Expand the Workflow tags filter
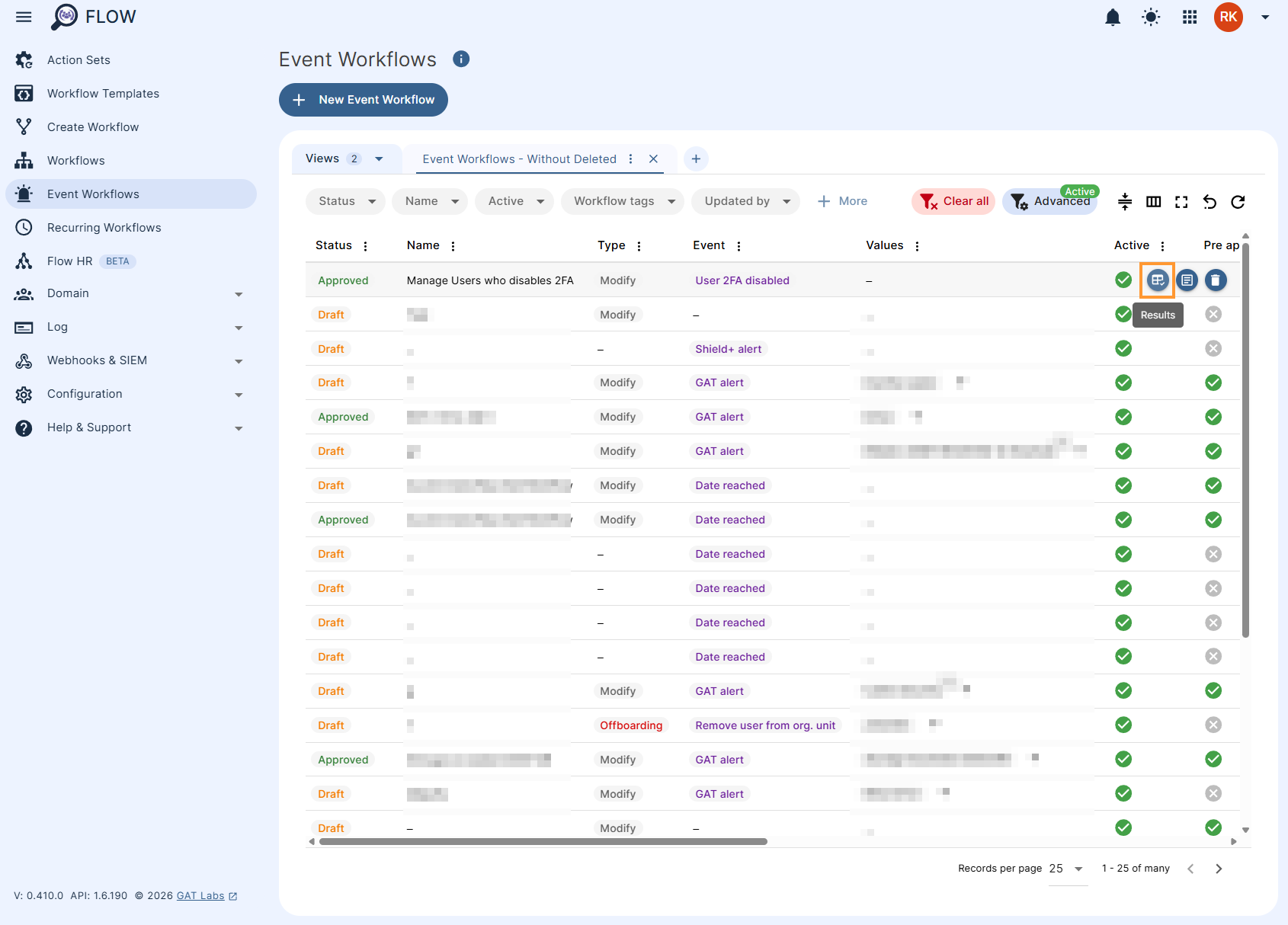 pos(622,201)
